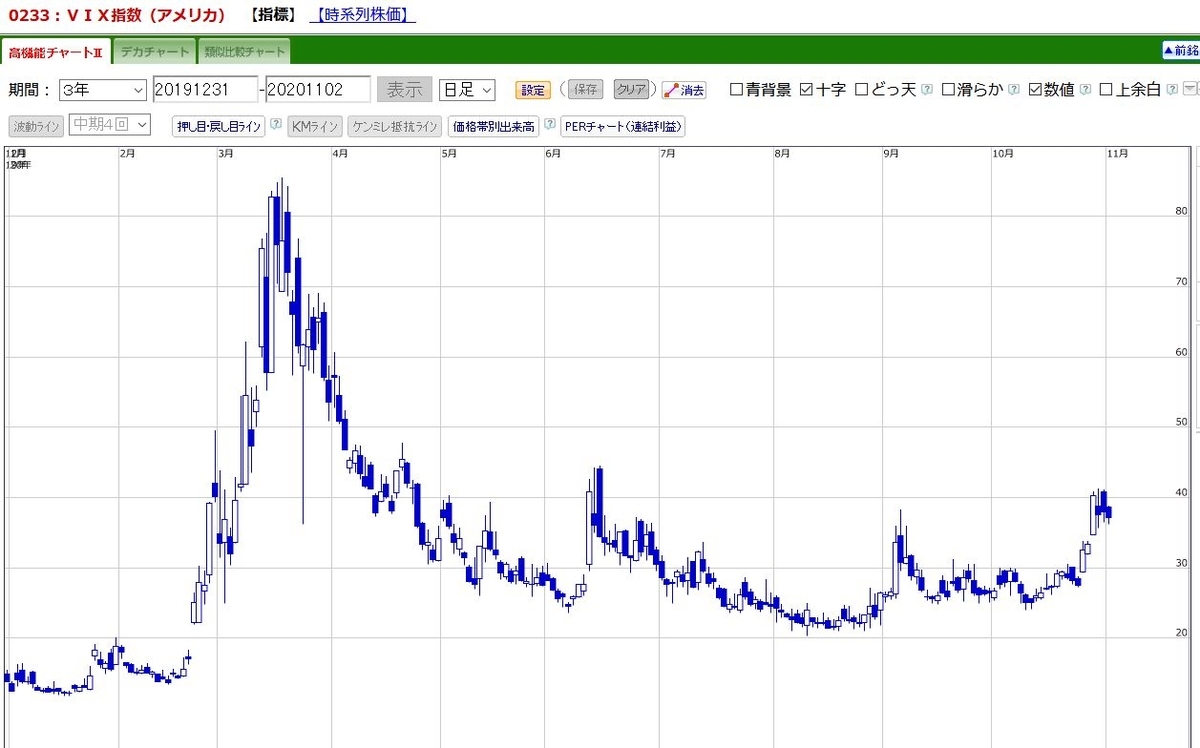Click the 表示 display button
Screen dimensions: 1200x748
click(405, 90)
